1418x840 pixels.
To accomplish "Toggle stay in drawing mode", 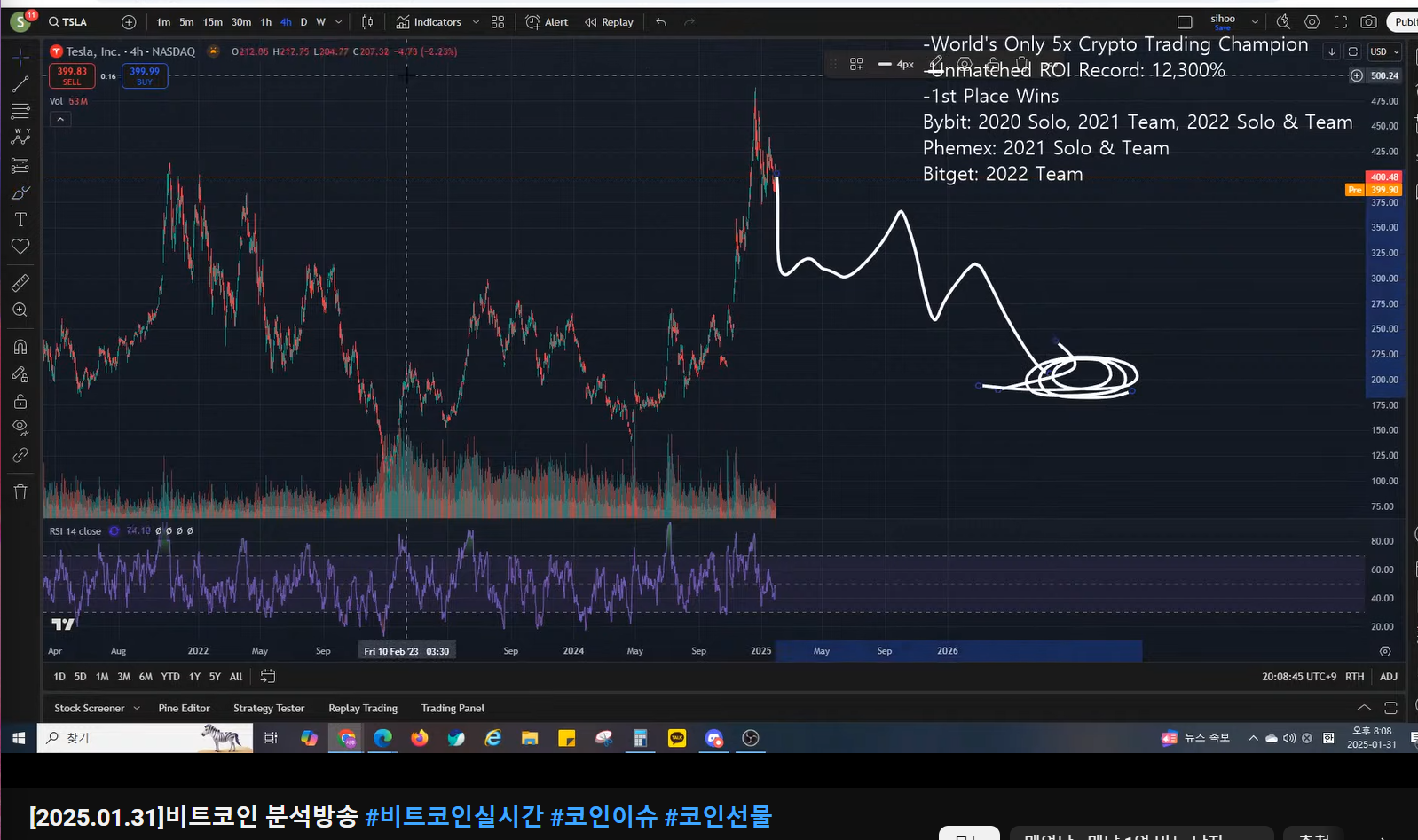I will (20, 374).
